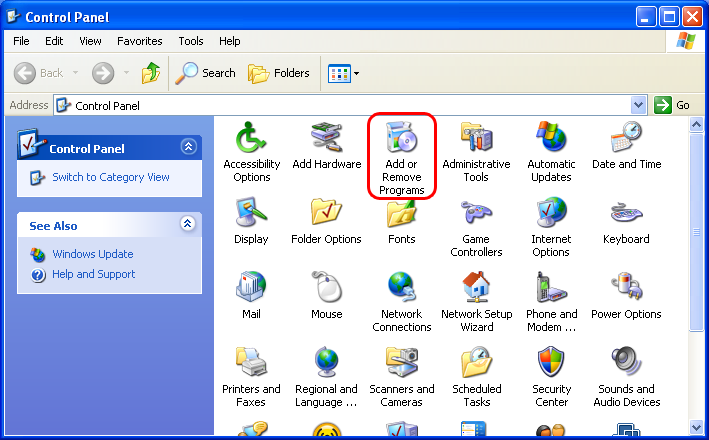This screenshot has width=709, height=440.
Task: Click the vertical scrollbar thumb
Action: [696, 232]
